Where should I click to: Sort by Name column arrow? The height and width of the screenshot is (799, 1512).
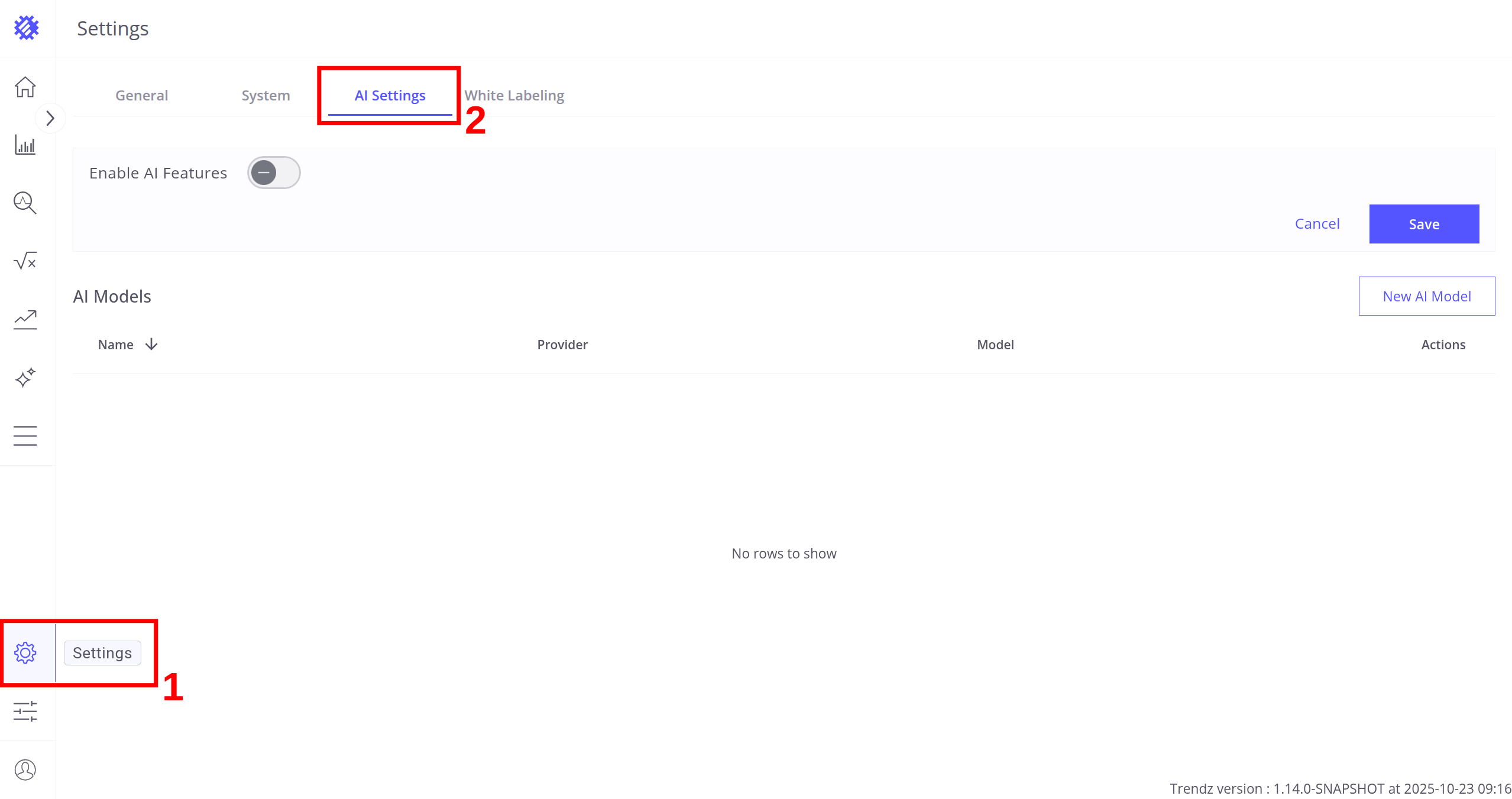point(151,344)
